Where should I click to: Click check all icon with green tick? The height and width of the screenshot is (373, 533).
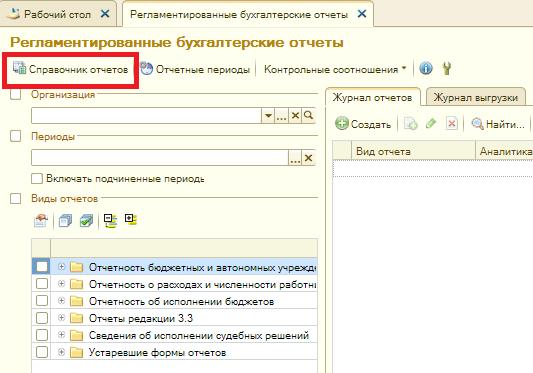86,221
